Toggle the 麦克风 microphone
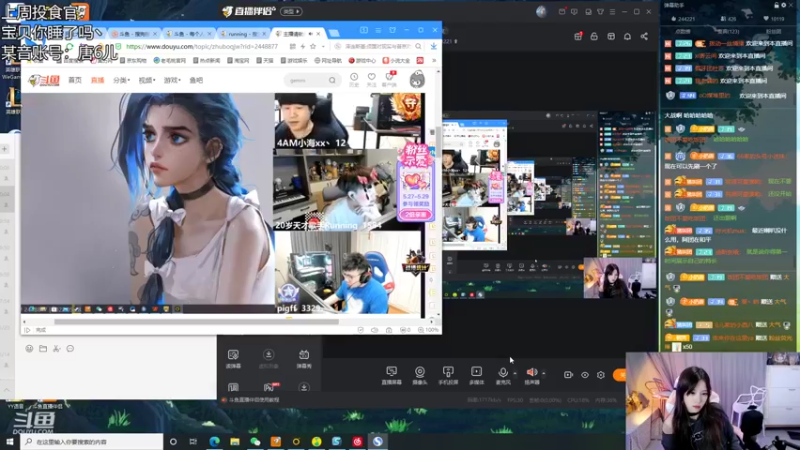This screenshot has height=450, width=800. 503,375
